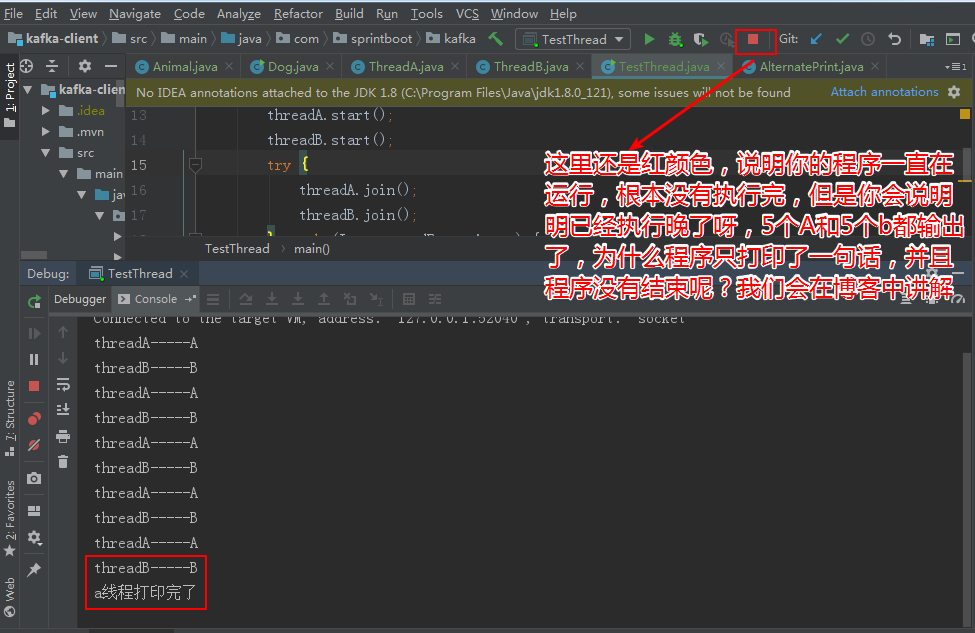
Task: Open Project Structure icon in toolbar
Action: tap(926, 39)
